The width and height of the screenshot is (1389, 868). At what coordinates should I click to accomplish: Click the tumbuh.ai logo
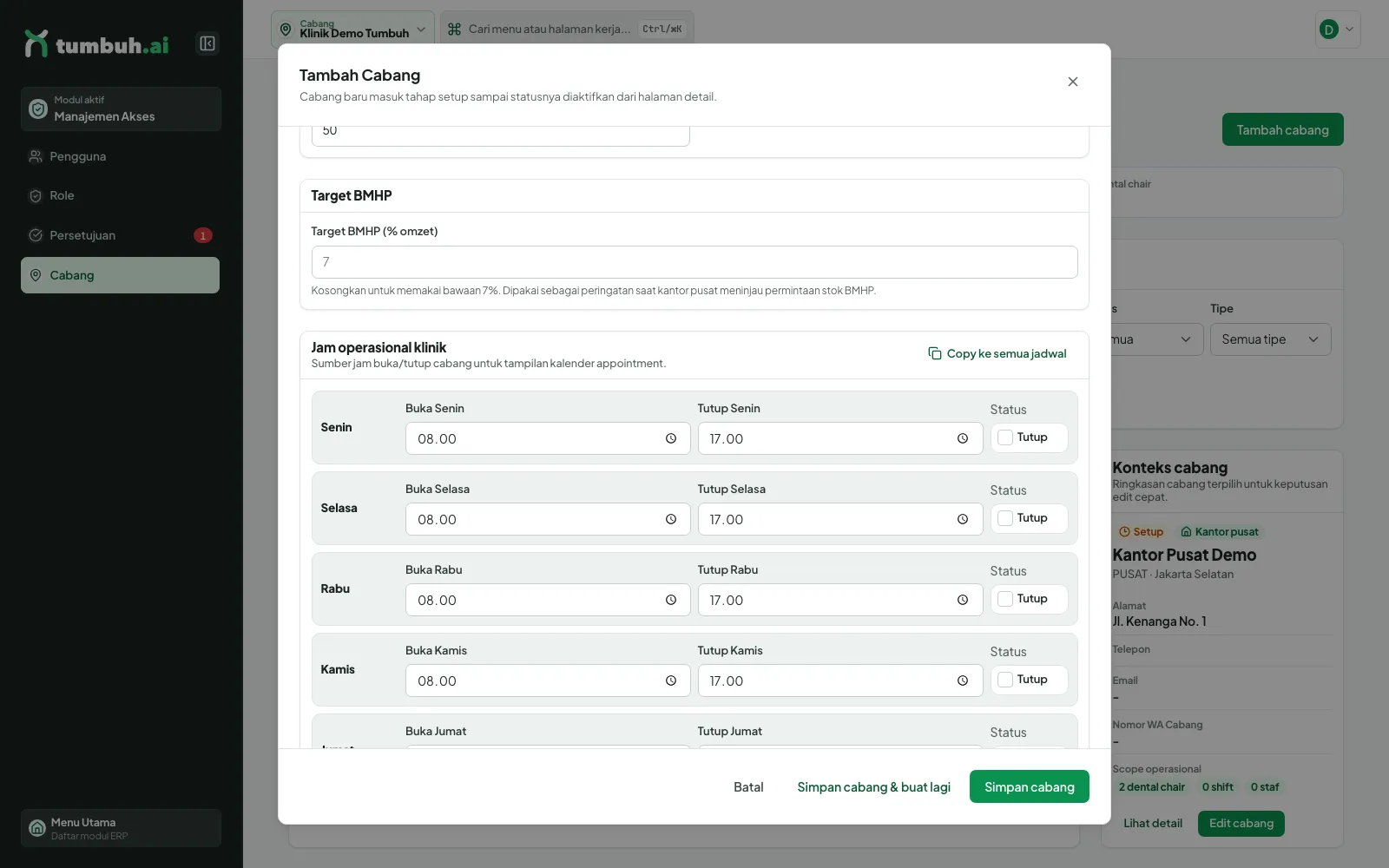(x=96, y=43)
